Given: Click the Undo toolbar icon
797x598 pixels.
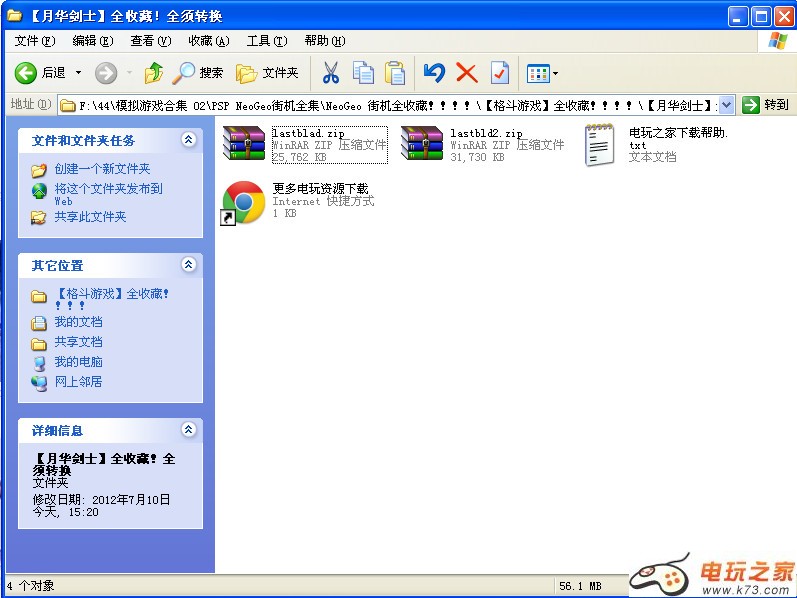Looking at the screenshot, I should click(434, 73).
